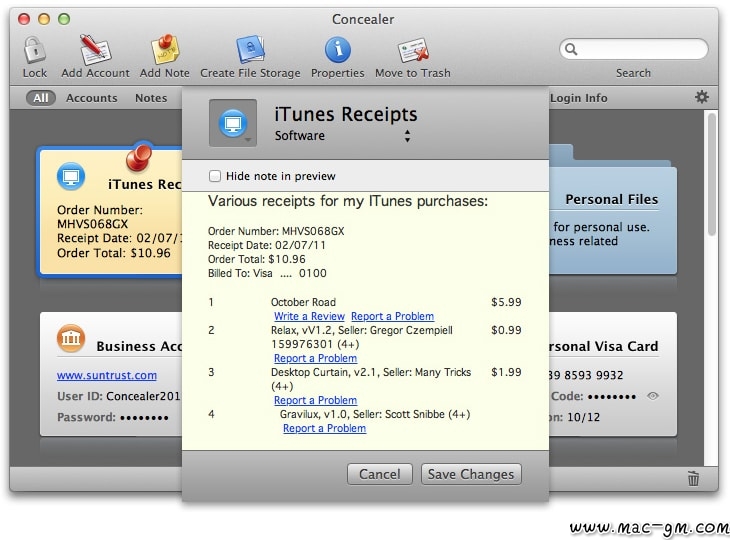Click the Lock padlock icon
Screen dimensions: 730x540
point(35,50)
